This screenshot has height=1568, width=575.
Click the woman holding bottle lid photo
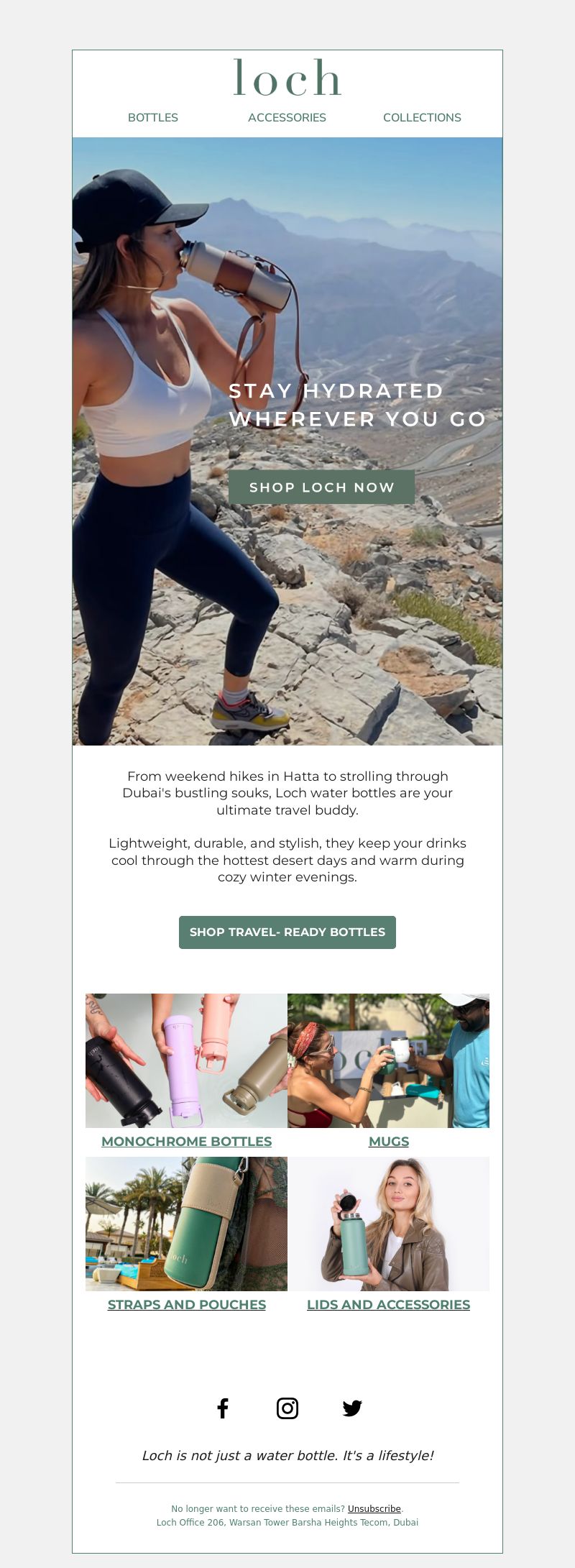[389, 1224]
